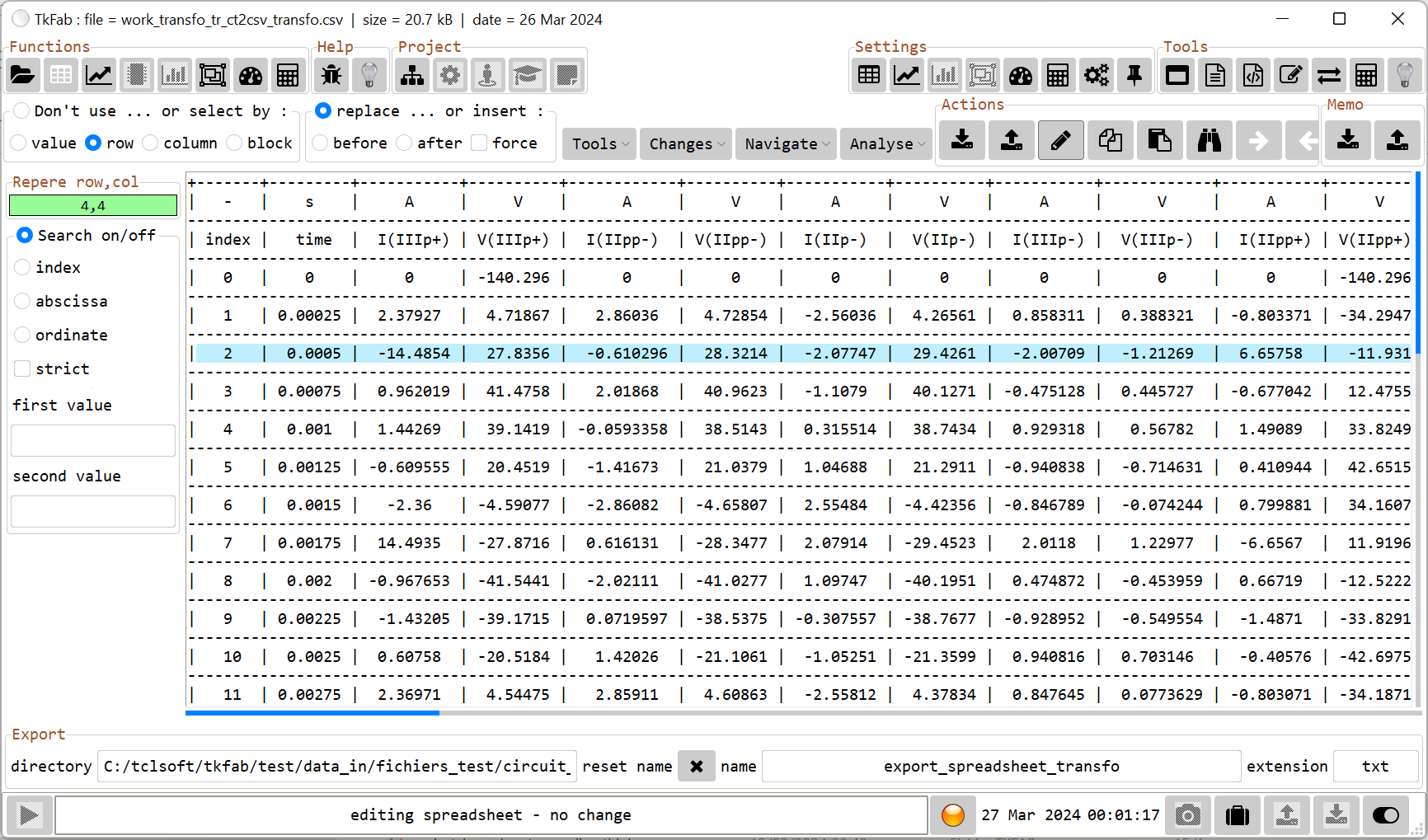Viewport: 1428px width, 840px height.
Task: Click the first value input field
Action: (93, 440)
